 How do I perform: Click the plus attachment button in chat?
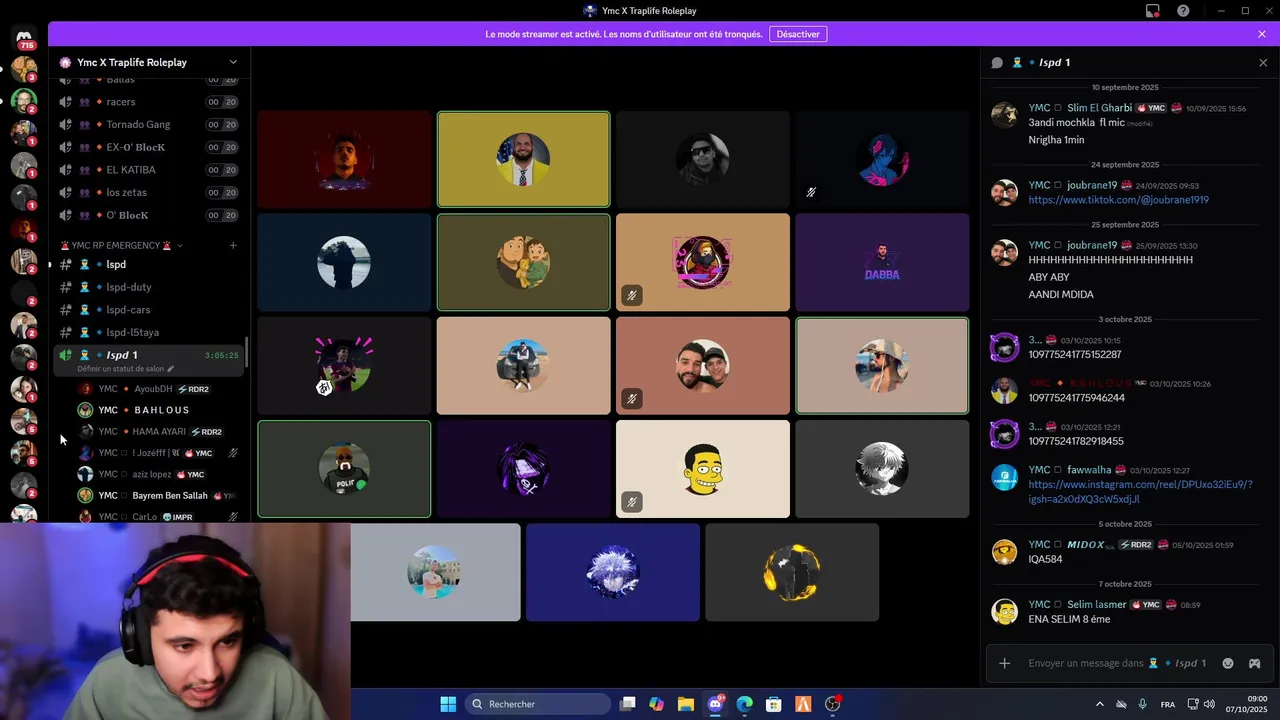point(1004,663)
